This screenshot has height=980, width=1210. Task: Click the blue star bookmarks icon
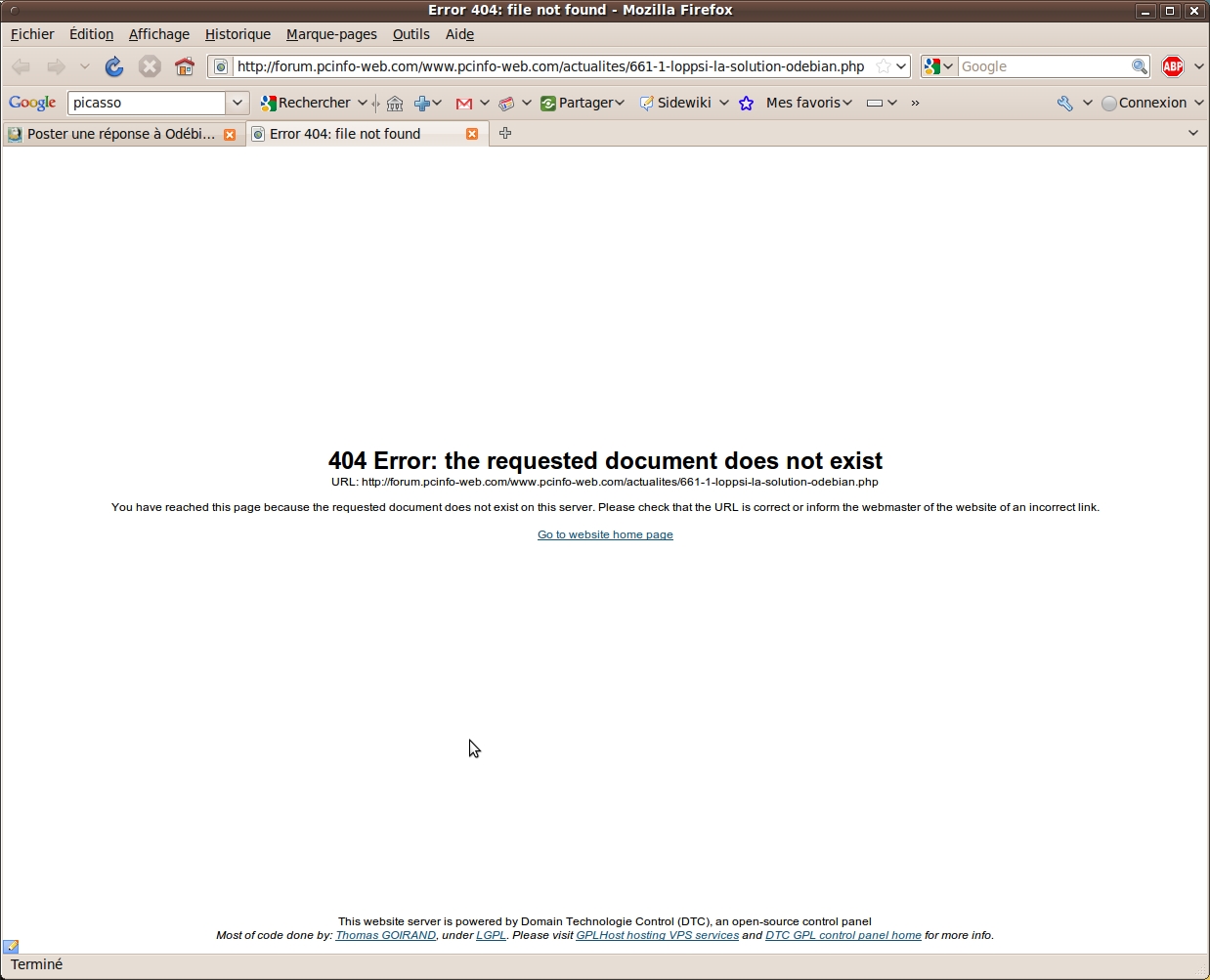pos(747,103)
